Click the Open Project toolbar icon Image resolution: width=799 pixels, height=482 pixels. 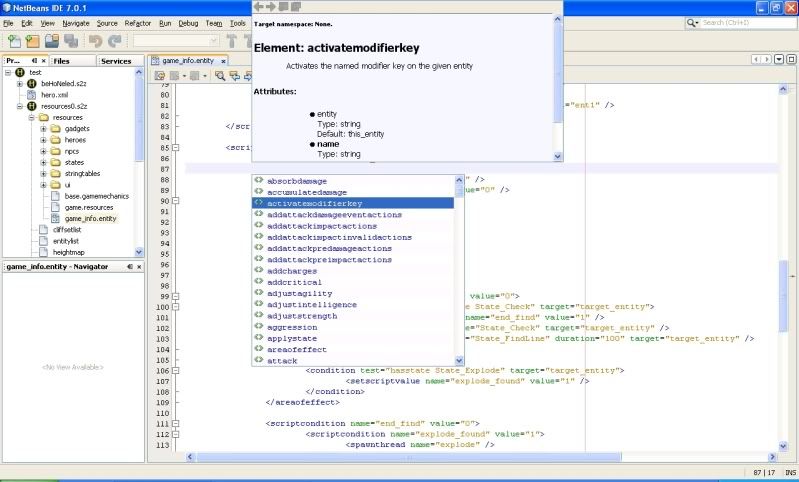coord(53,41)
